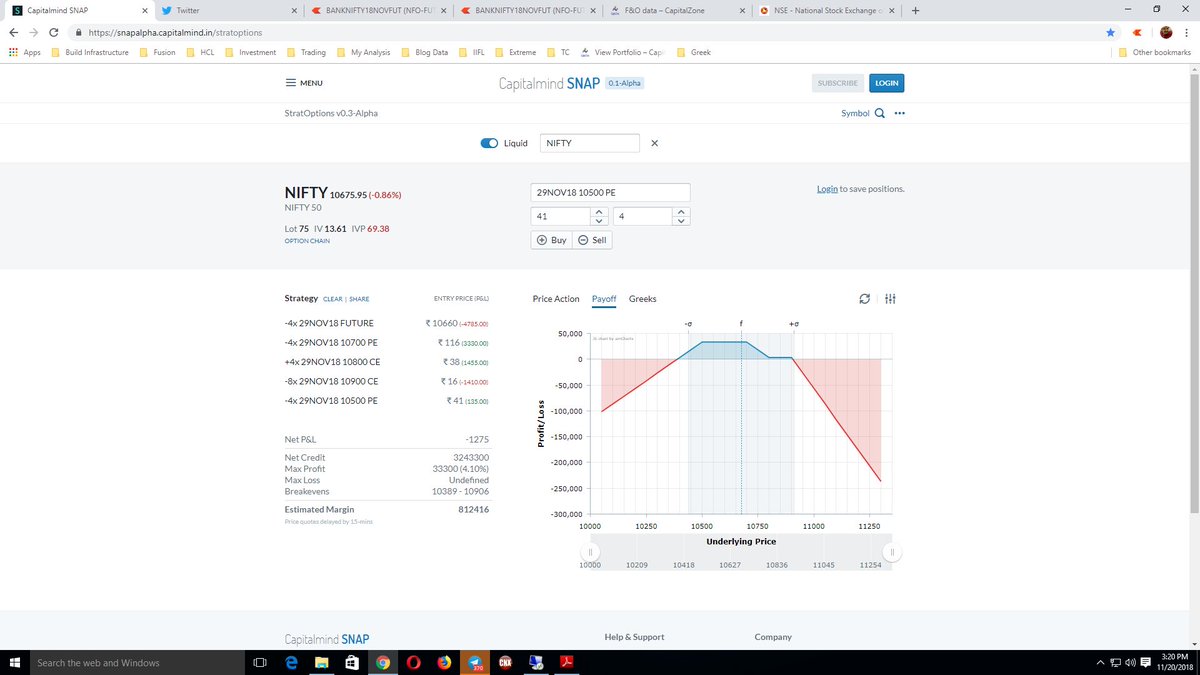Switch to NSE National Stock Exchange tab
The width and height of the screenshot is (1200, 675).
827,11
